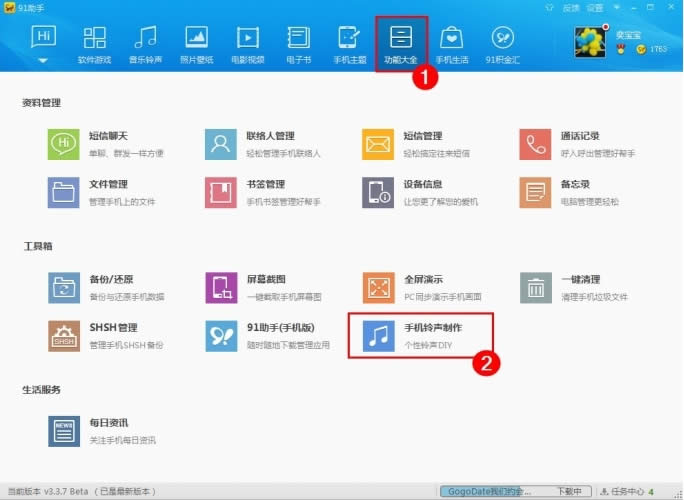684x500 pixels.
Task: Open 电影视频 tab
Action: click(x=248, y=45)
